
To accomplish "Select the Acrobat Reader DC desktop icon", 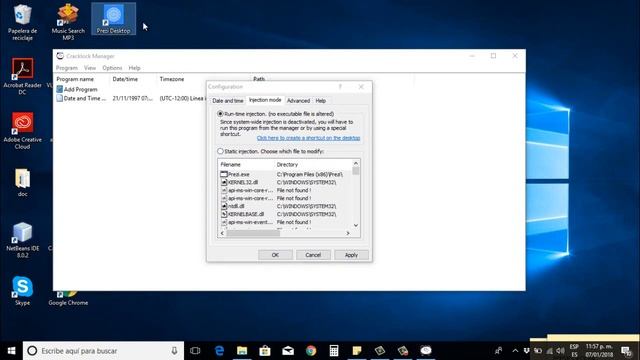I will (22, 76).
